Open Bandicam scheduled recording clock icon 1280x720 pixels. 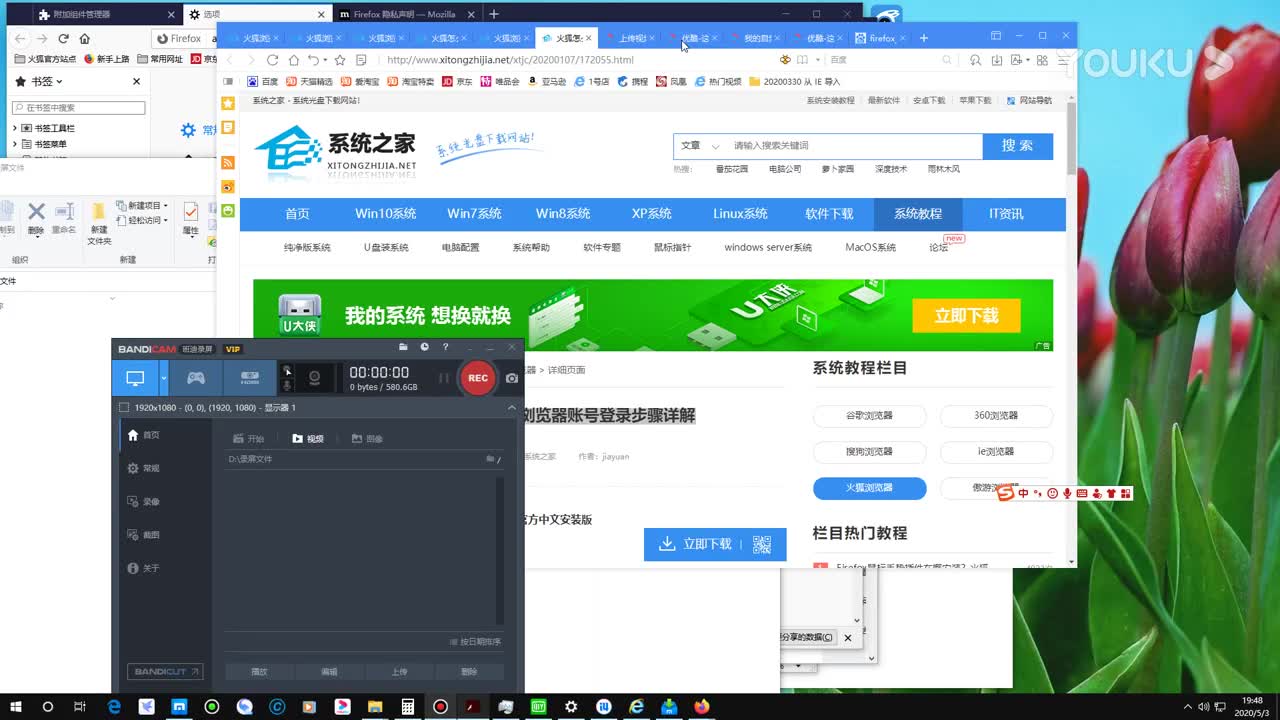click(424, 347)
